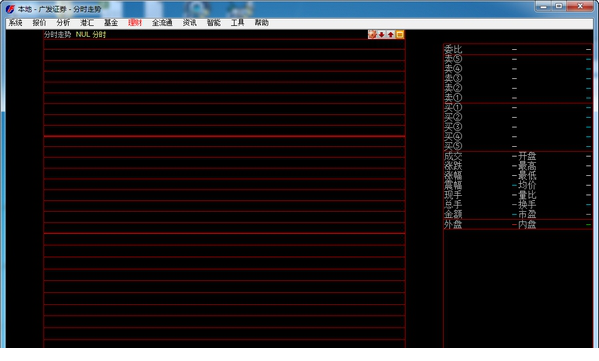Click the 换手 label
This screenshot has width=599, height=361.
click(527, 205)
